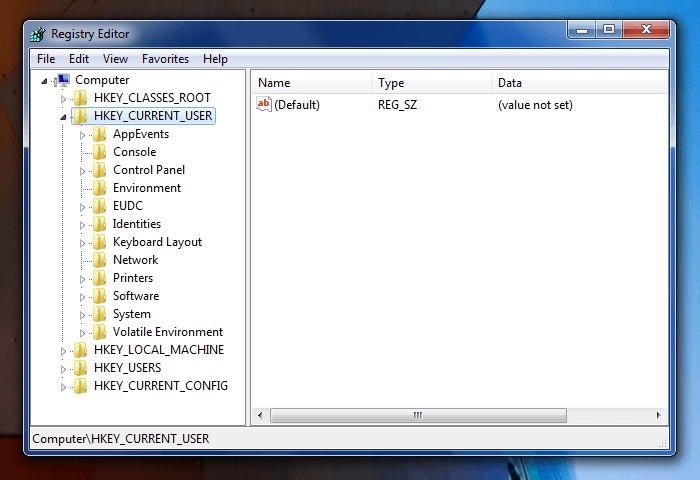Click the Volatile Environment folder icon
Image resolution: width=700 pixels, height=480 pixels.
pos(99,332)
